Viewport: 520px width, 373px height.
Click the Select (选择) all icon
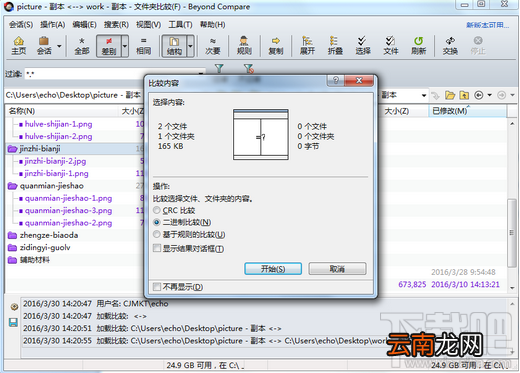(x=363, y=45)
